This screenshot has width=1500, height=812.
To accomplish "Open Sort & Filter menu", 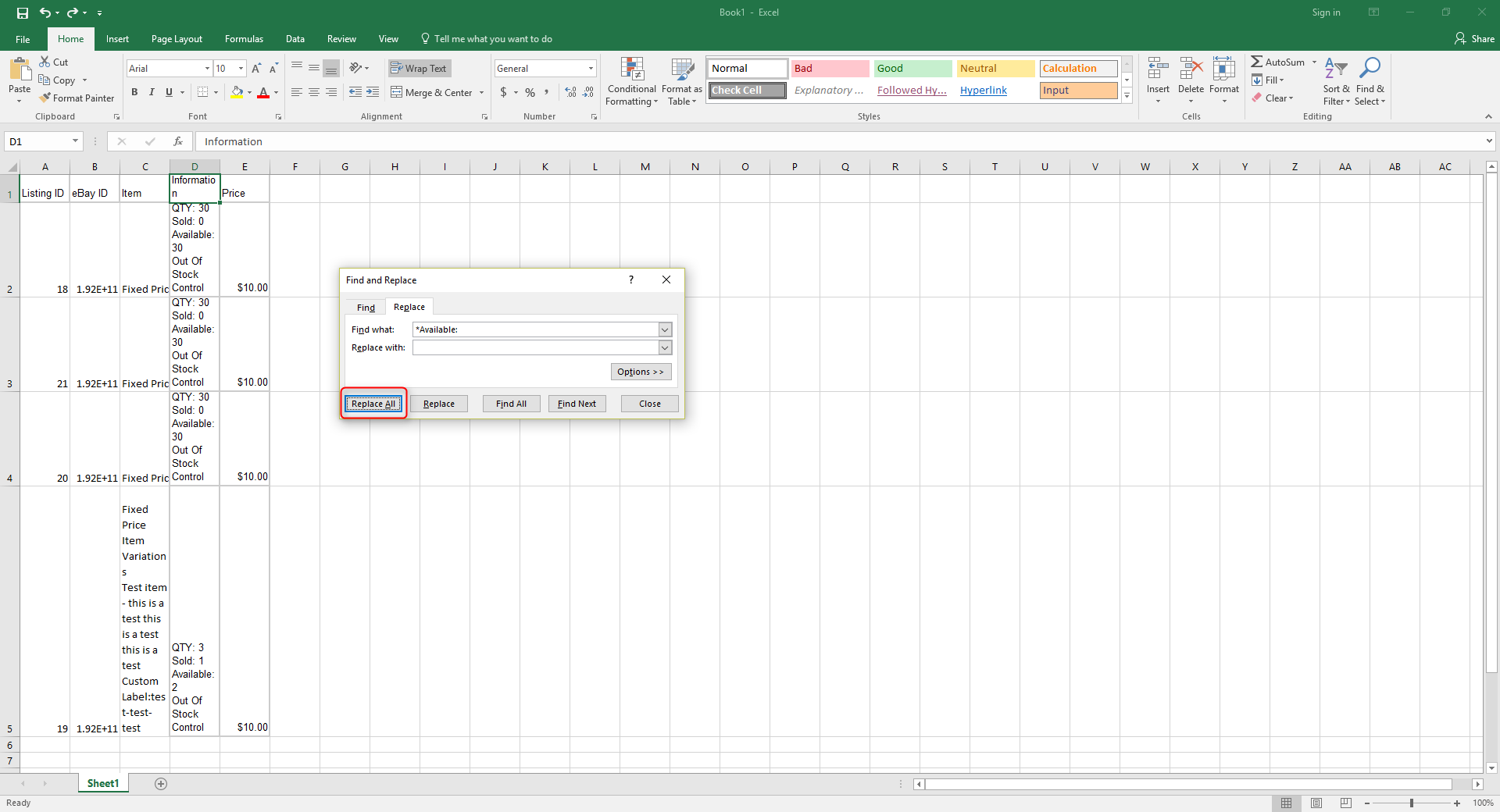I will 1336,81.
